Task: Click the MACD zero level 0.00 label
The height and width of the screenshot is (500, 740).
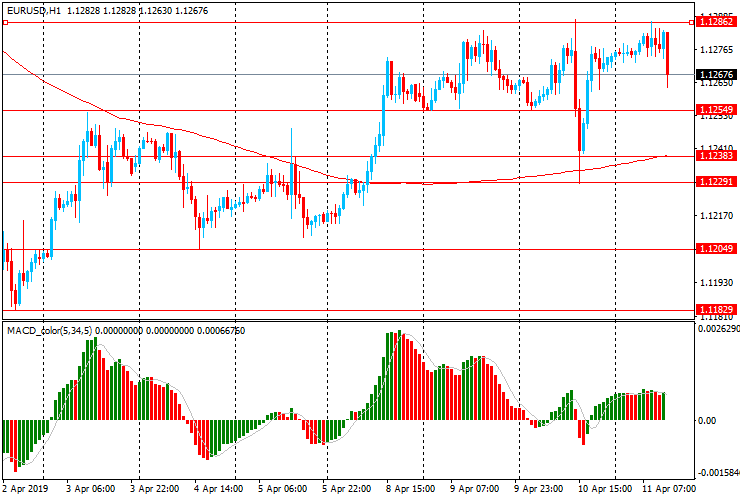Action: coord(707,420)
